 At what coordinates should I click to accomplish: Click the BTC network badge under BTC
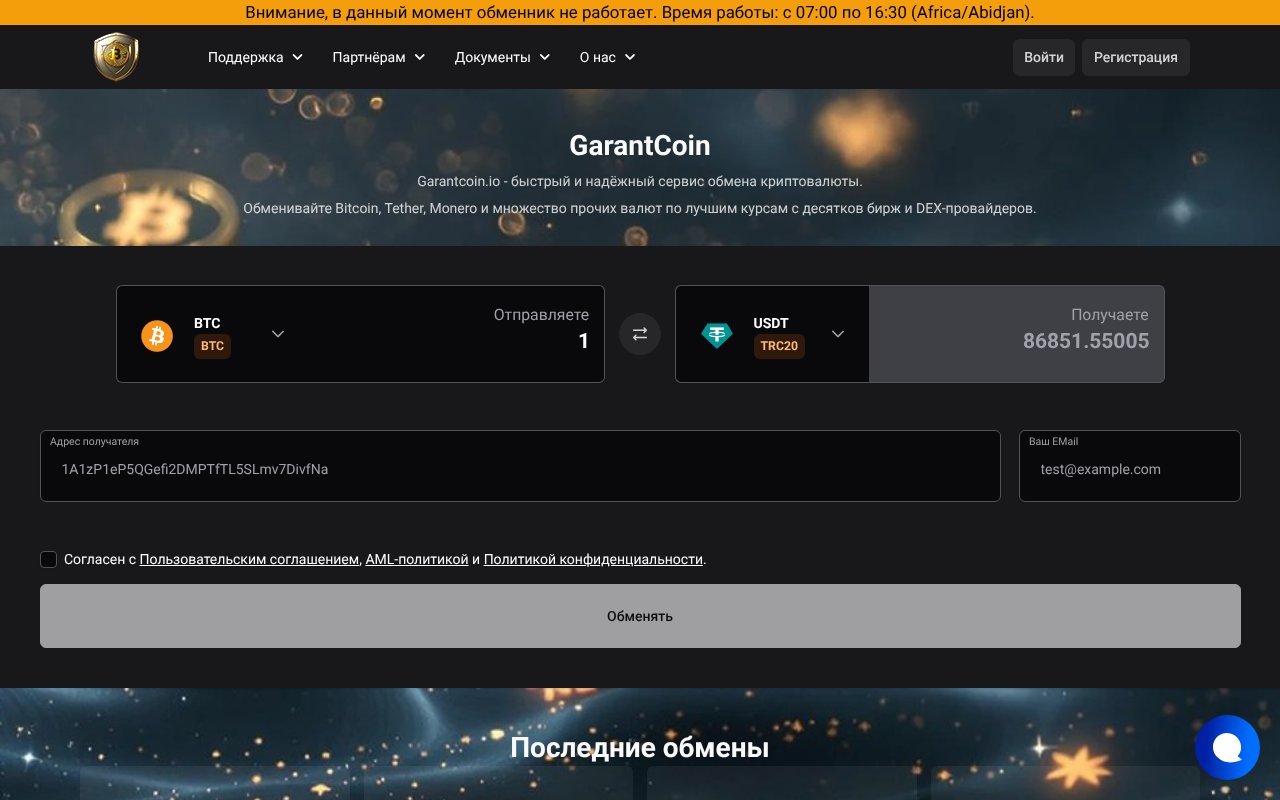[x=212, y=347]
